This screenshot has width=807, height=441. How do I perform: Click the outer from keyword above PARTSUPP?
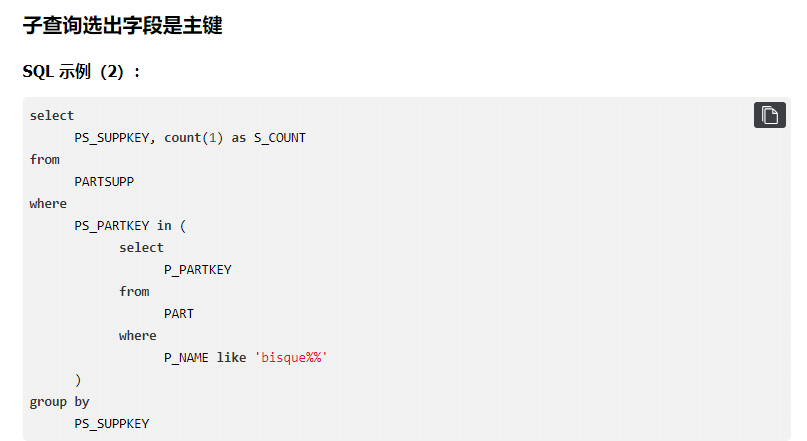45,160
